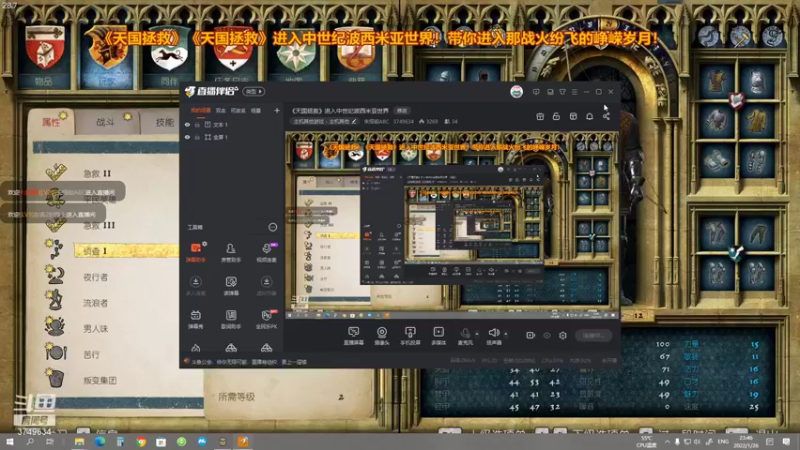
Task: Click the skin shirt icon in title bar
Action: [x=562, y=92]
